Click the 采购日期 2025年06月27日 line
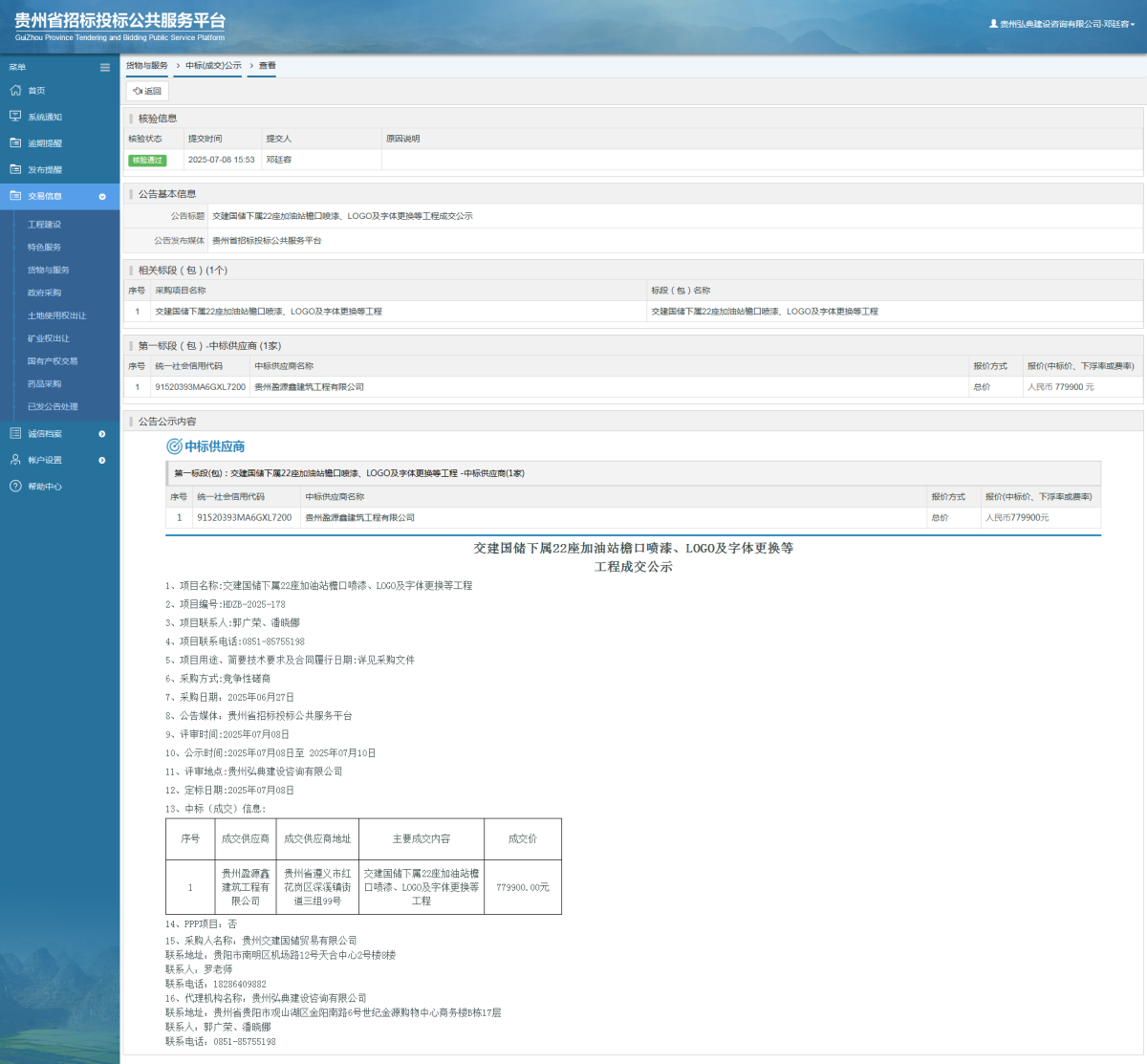The image size is (1147, 1064). 229,697
